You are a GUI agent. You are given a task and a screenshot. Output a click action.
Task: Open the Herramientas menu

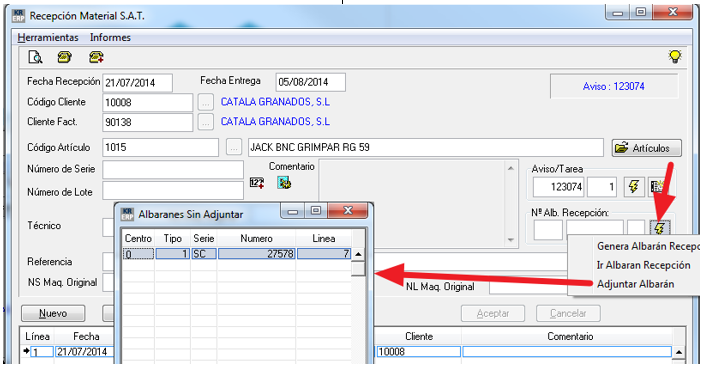coord(48,37)
